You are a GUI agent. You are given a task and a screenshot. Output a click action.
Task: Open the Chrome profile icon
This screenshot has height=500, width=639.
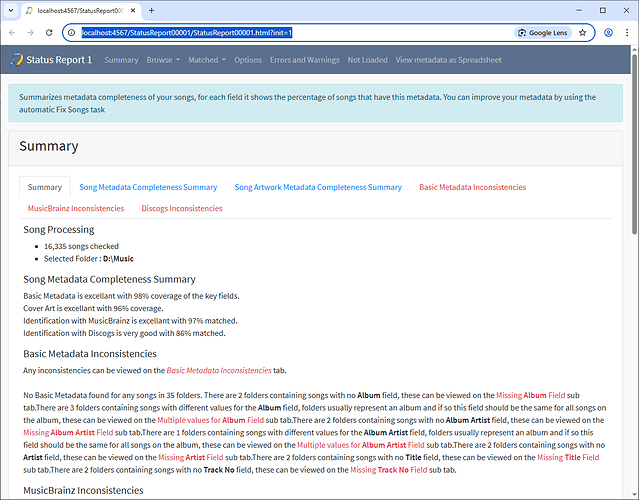coord(608,33)
